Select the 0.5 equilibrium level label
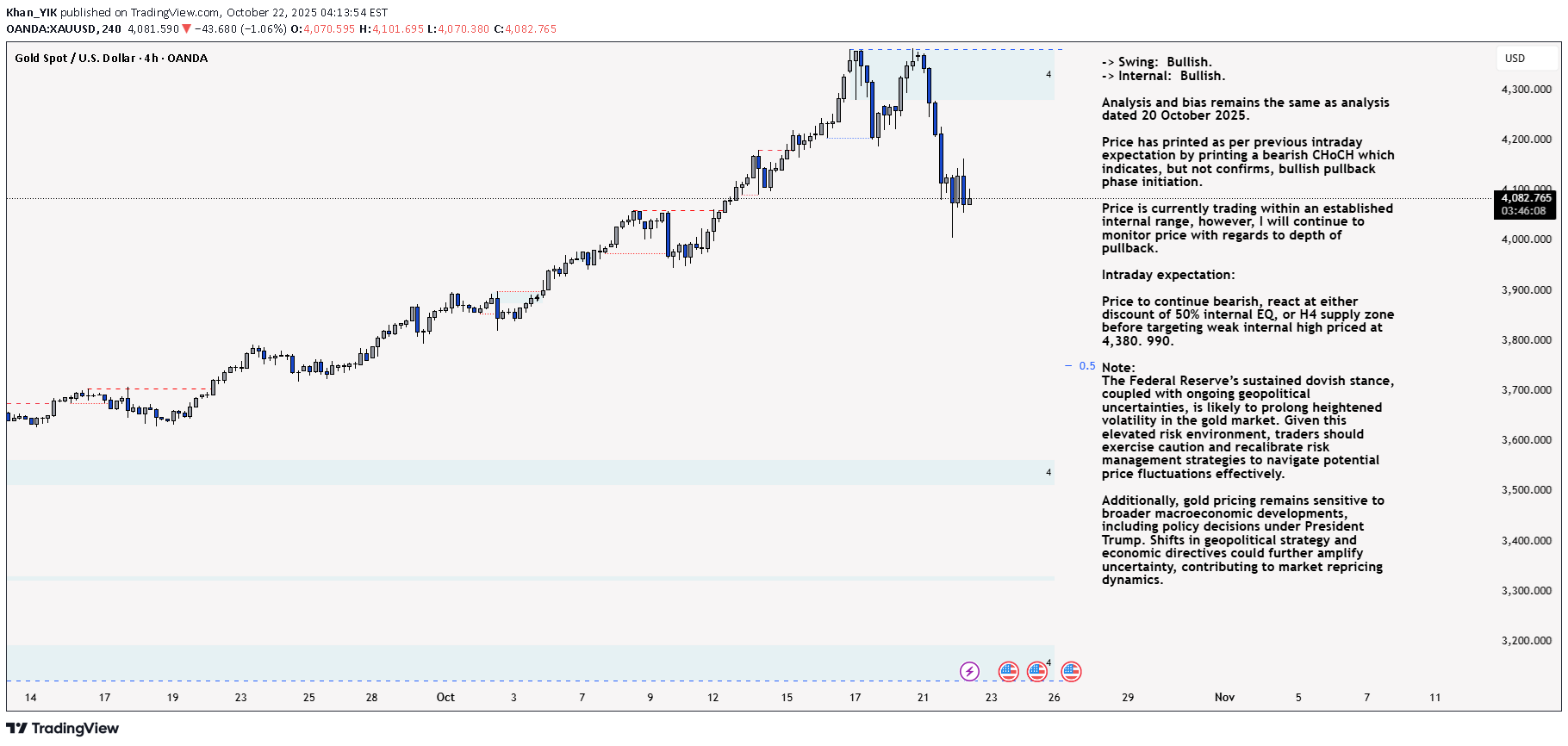 pos(1086,366)
